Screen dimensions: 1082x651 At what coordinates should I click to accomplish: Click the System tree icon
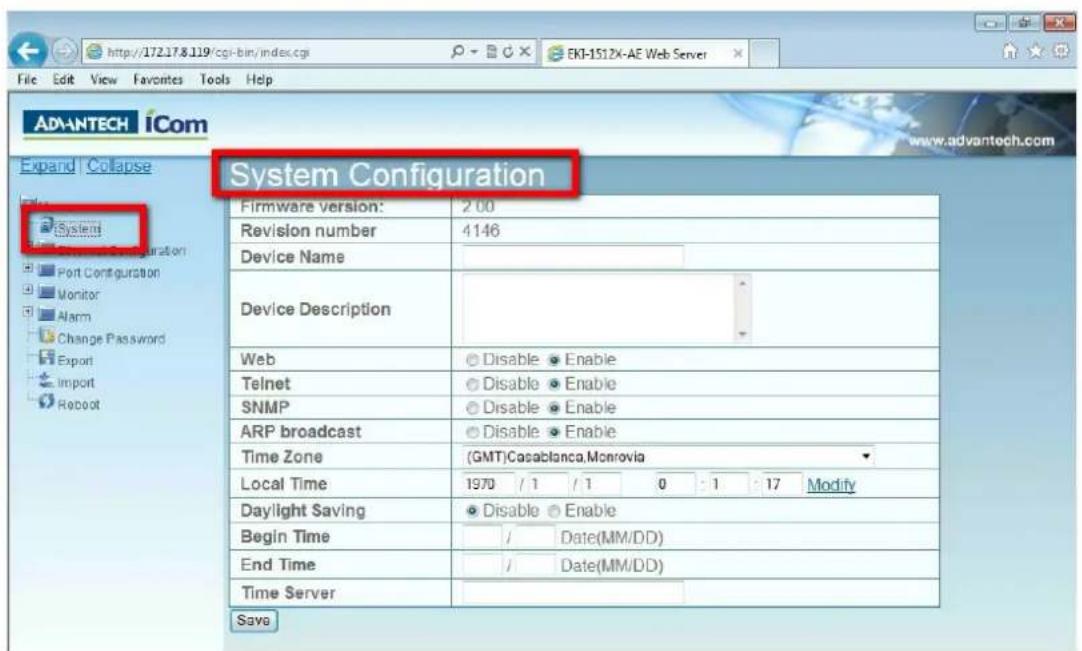coord(46,225)
